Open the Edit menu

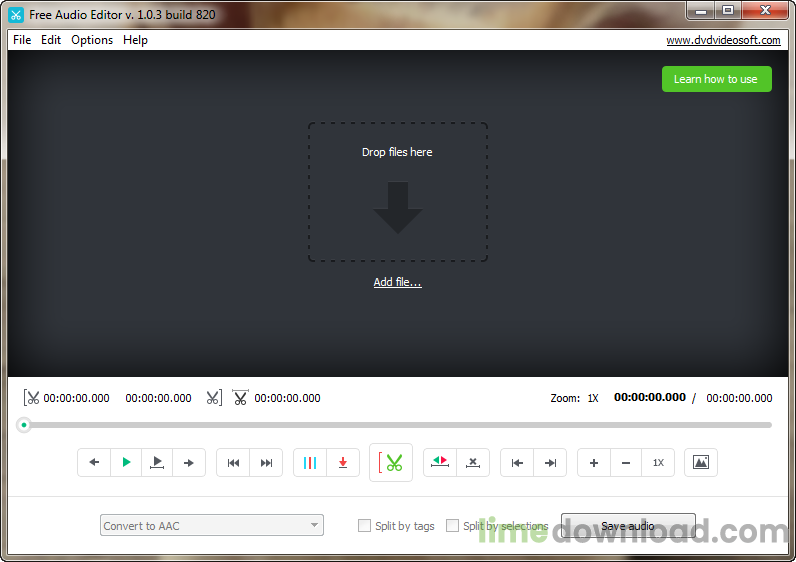(x=51, y=40)
